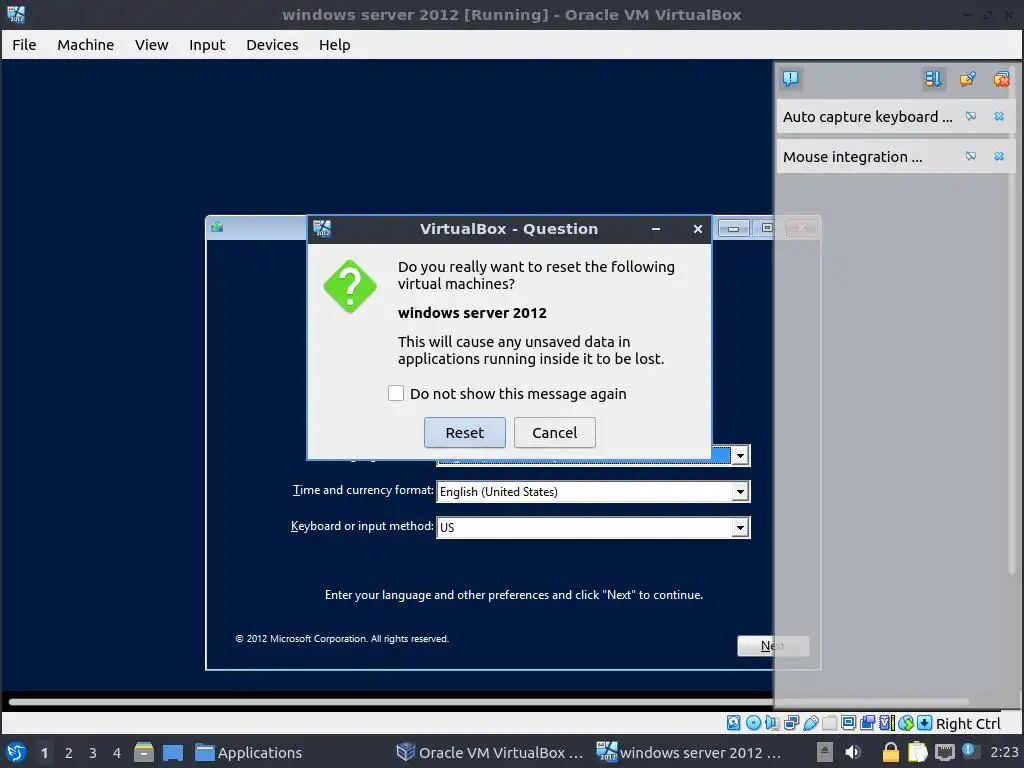Viewport: 1024px width, 768px height.
Task: Click the audio status bar icon
Action: [772, 723]
